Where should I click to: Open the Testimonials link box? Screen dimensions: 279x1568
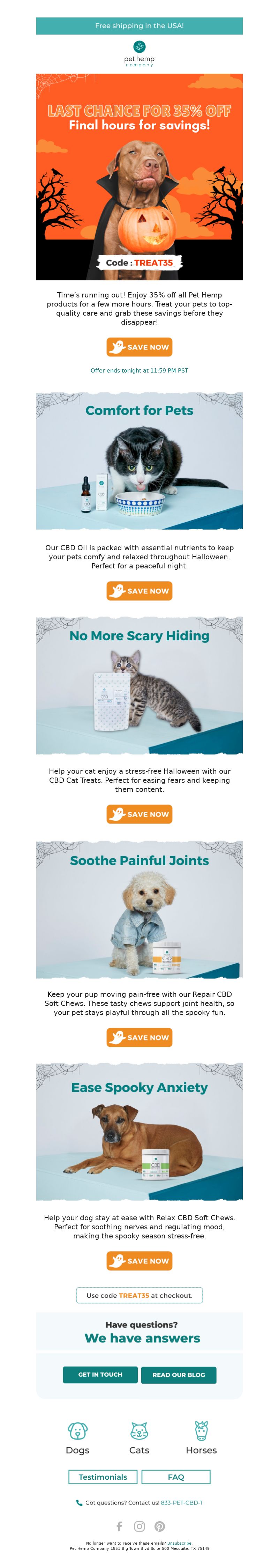103,1477
